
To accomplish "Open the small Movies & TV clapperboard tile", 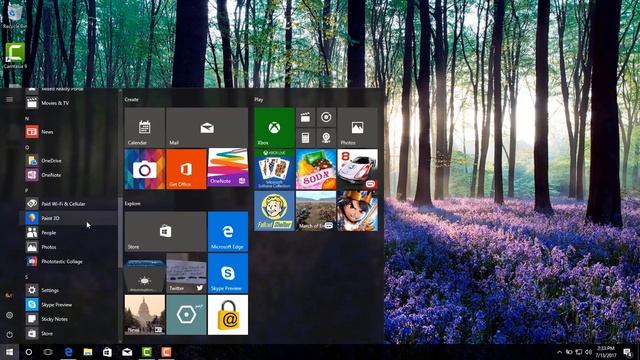I will click(305, 118).
